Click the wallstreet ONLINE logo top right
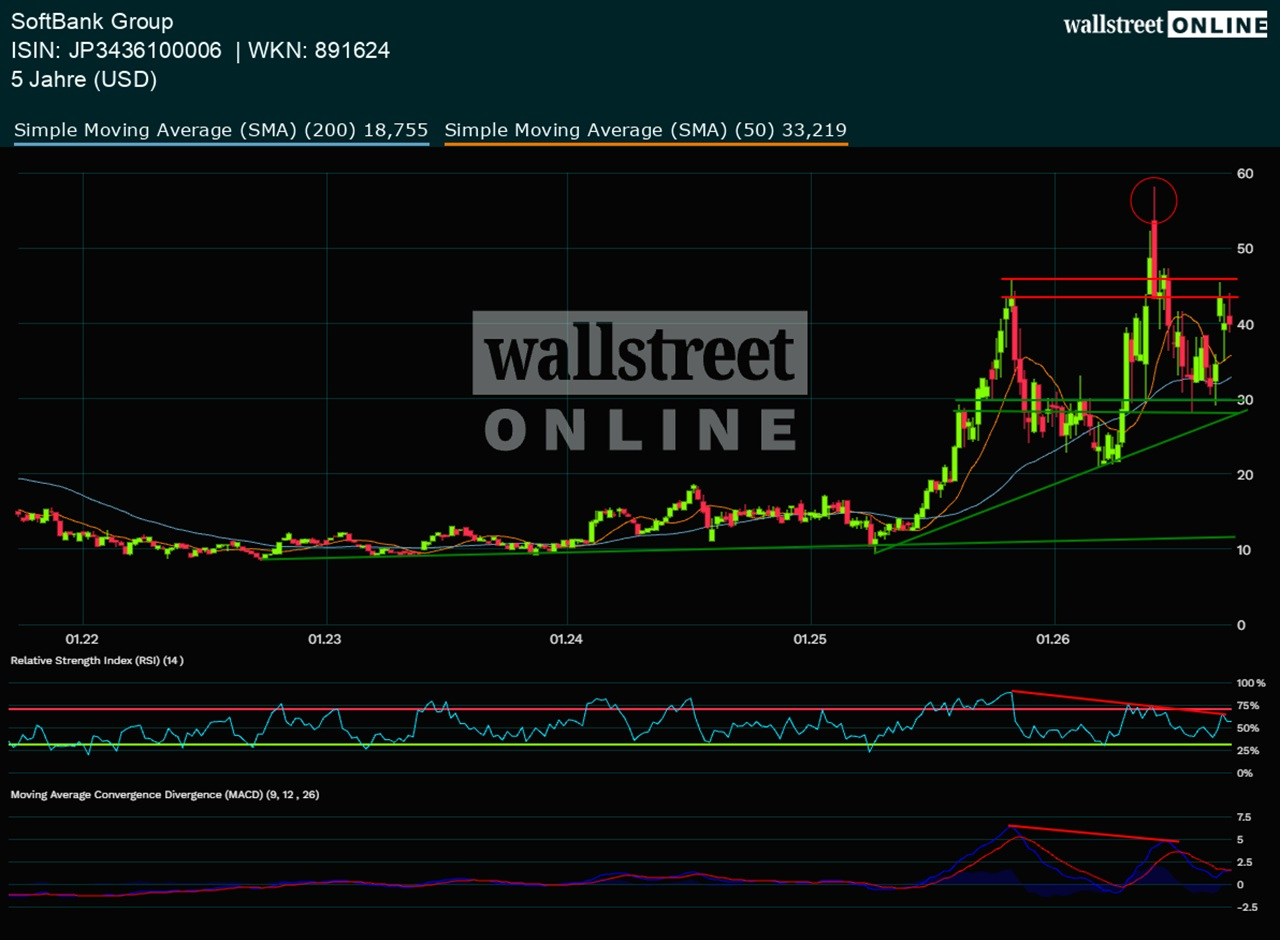Image resolution: width=1280 pixels, height=940 pixels. pyautogui.click(x=1165, y=25)
